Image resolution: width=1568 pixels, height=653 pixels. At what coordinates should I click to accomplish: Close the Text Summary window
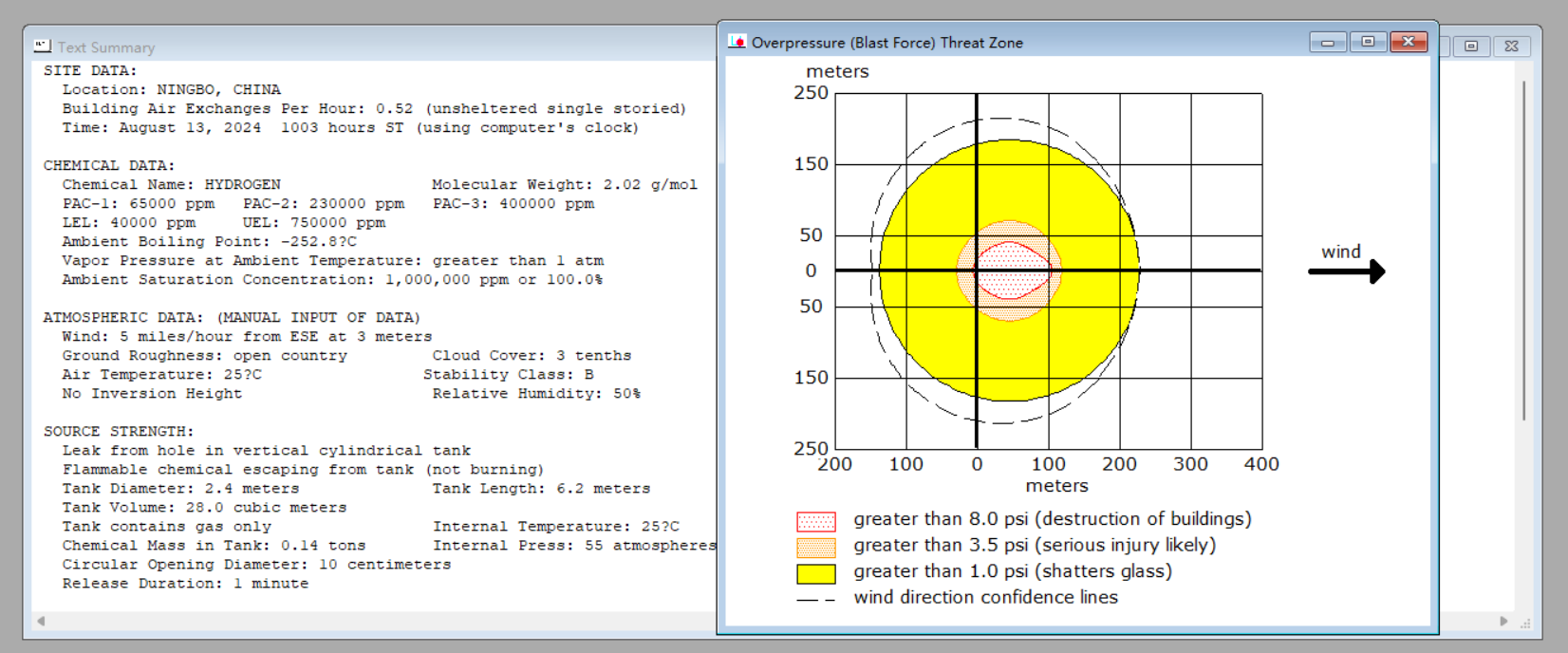[1512, 46]
